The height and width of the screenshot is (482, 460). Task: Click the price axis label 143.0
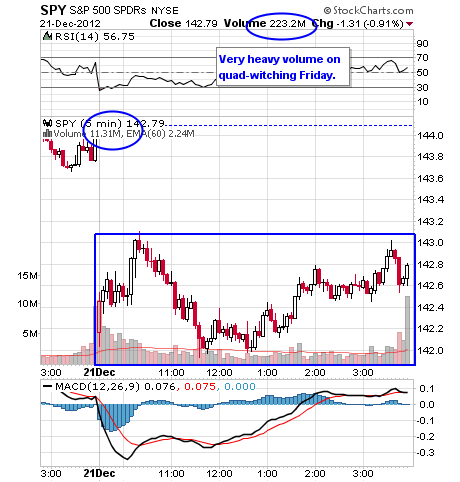[430, 243]
